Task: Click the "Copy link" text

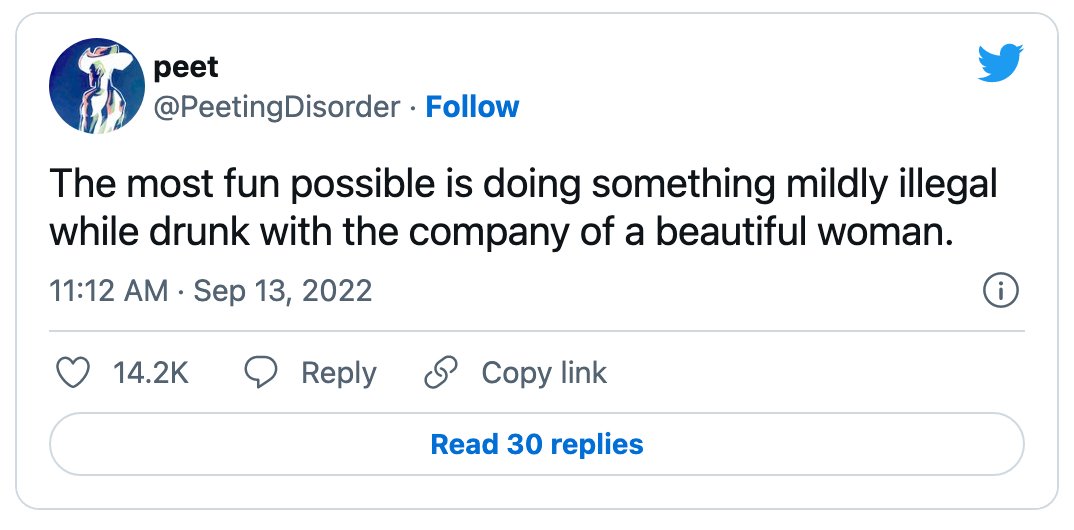Action: (x=544, y=373)
